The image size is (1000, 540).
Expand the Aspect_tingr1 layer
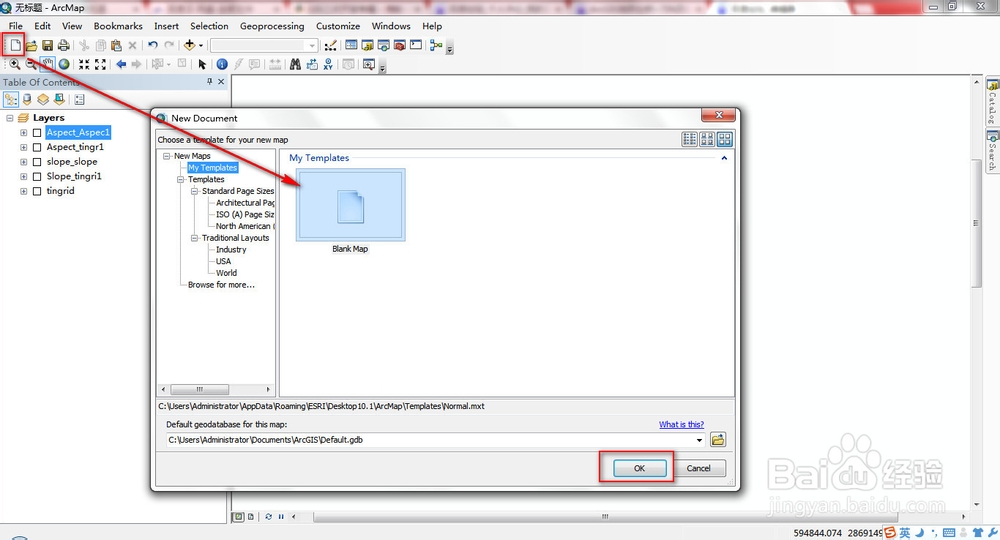coord(24,147)
